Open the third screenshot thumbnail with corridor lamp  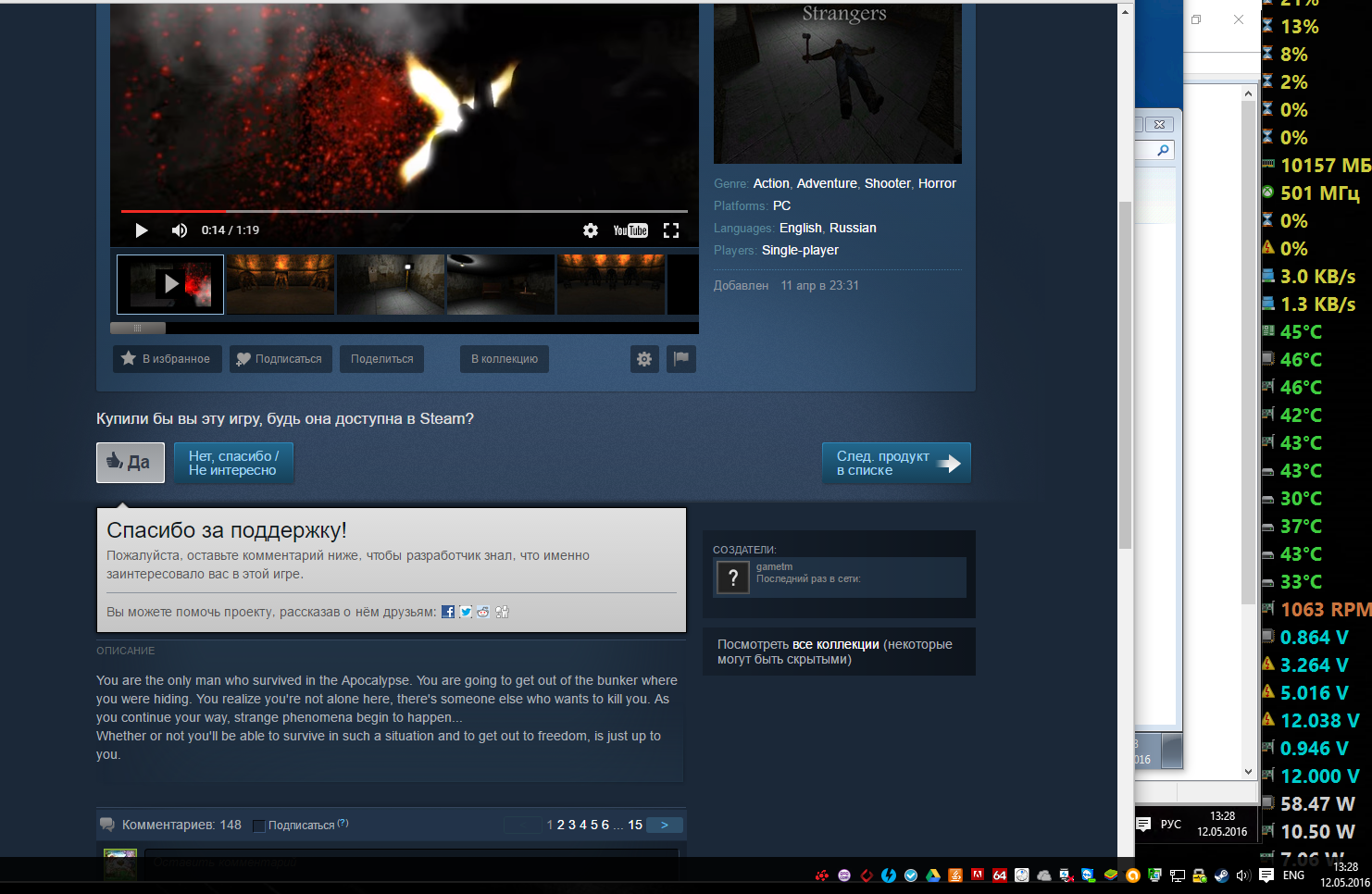(x=391, y=284)
